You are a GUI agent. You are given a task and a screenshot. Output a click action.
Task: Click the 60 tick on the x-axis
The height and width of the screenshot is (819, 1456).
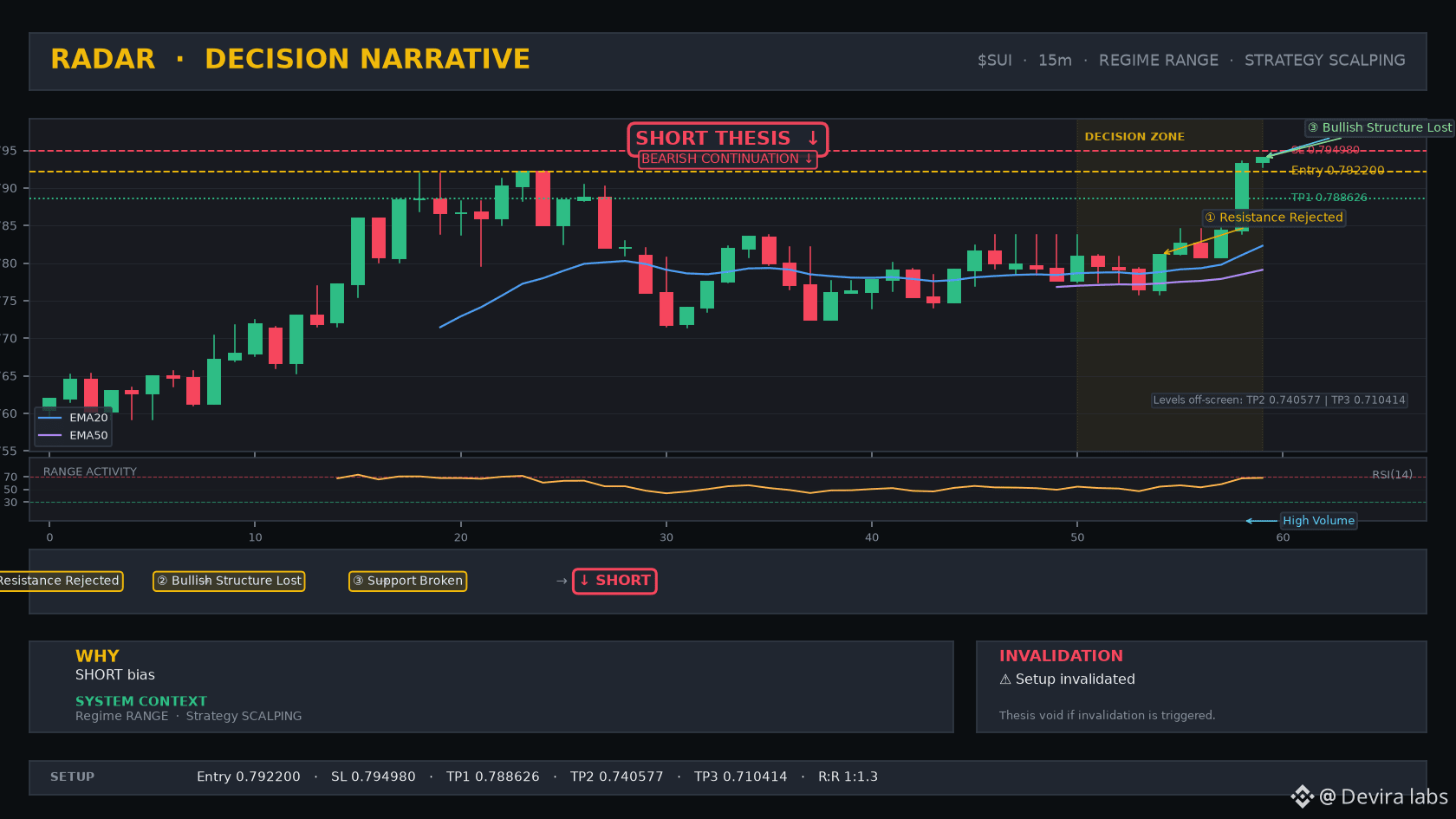click(1283, 537)
